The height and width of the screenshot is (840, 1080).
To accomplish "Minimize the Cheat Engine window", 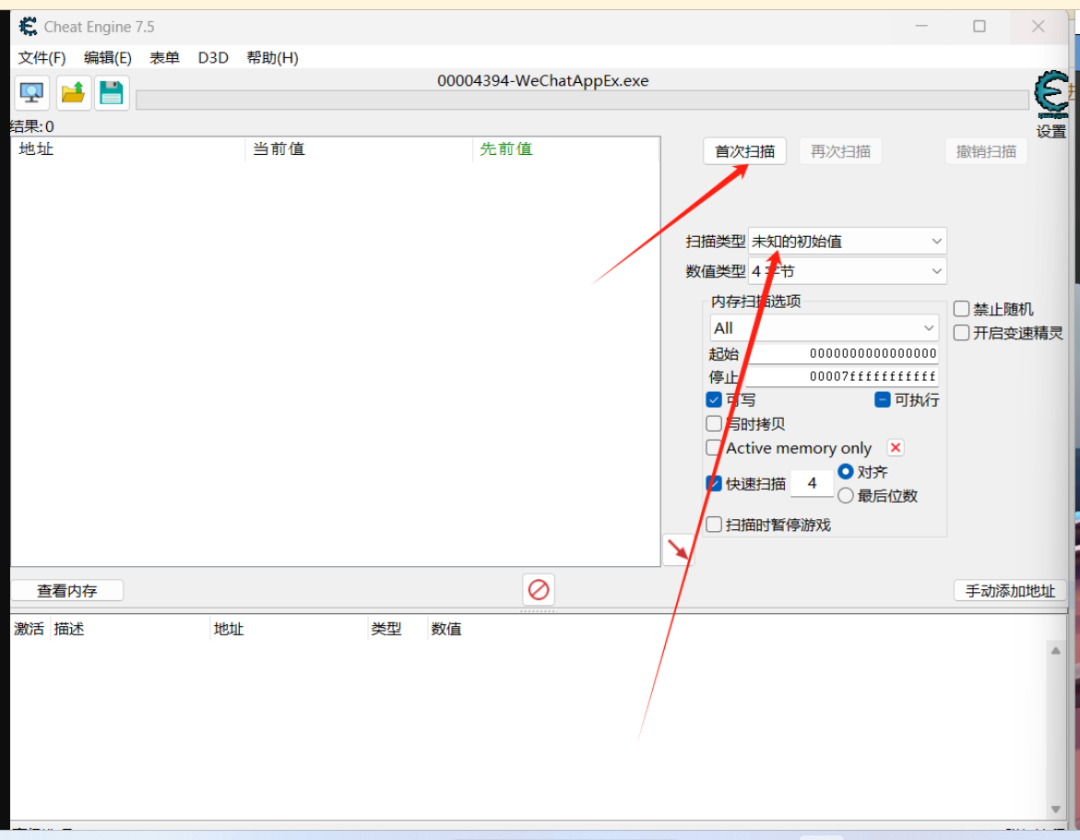I will [x=922, y=26].
